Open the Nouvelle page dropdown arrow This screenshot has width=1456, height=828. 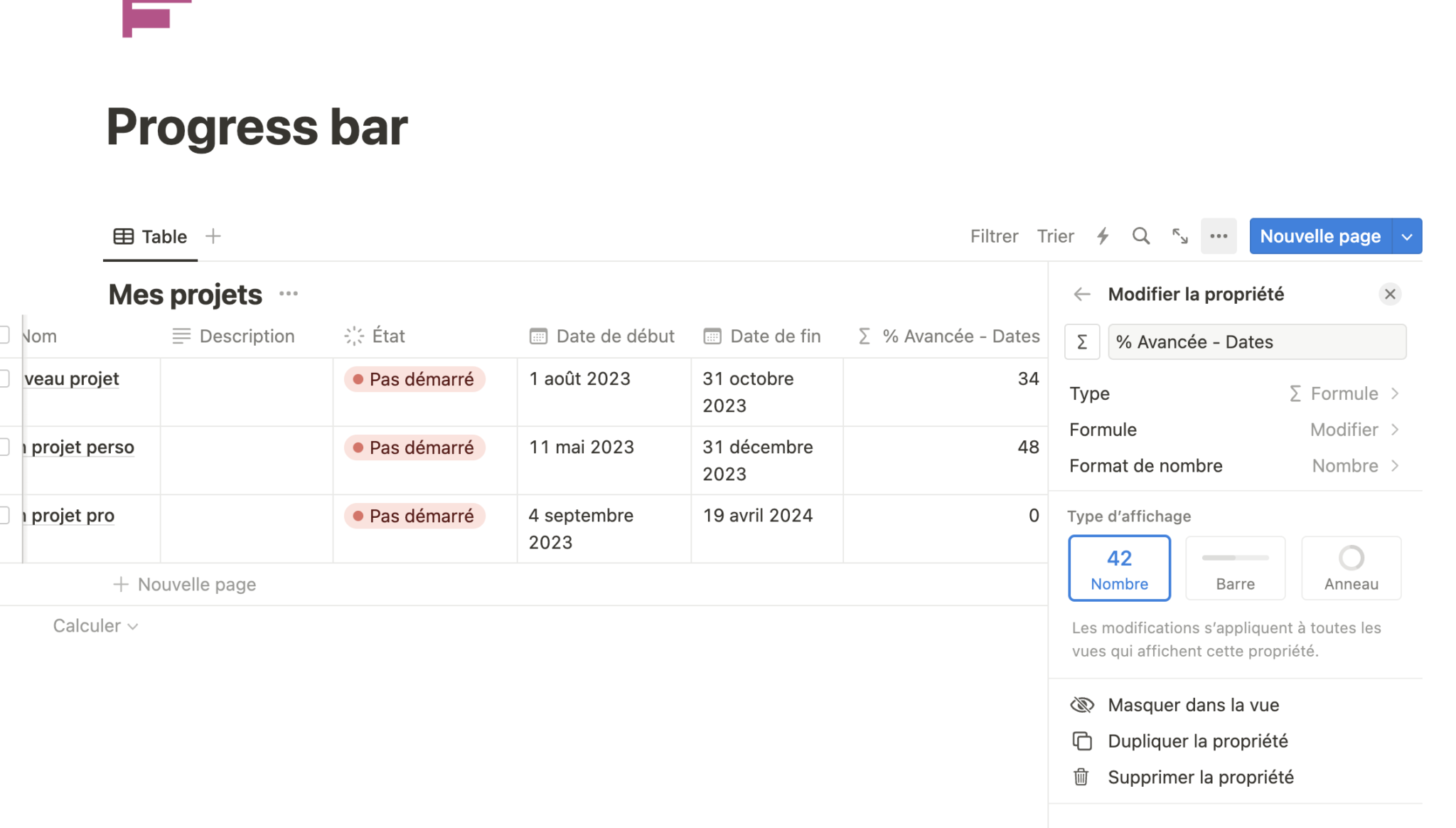pyautogui.click(x=1407, y=236)
